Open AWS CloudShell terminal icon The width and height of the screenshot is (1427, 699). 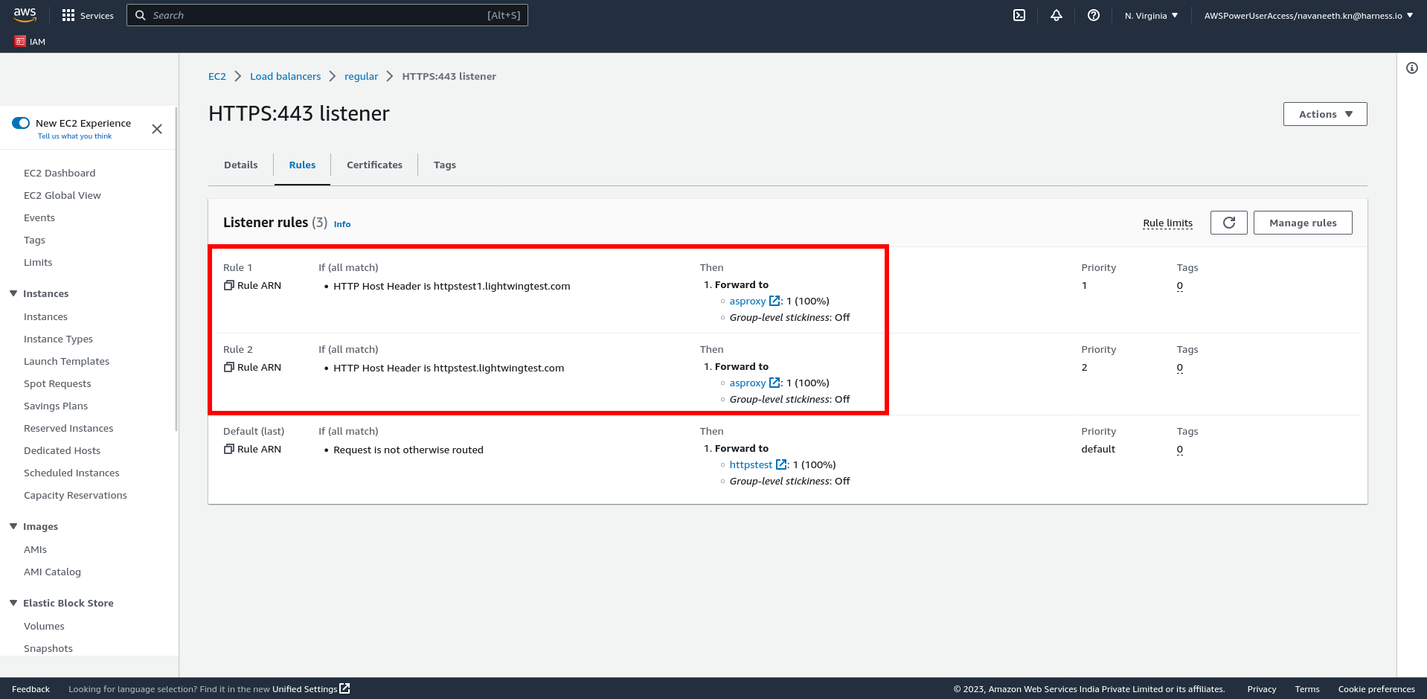coord(1019,15)
